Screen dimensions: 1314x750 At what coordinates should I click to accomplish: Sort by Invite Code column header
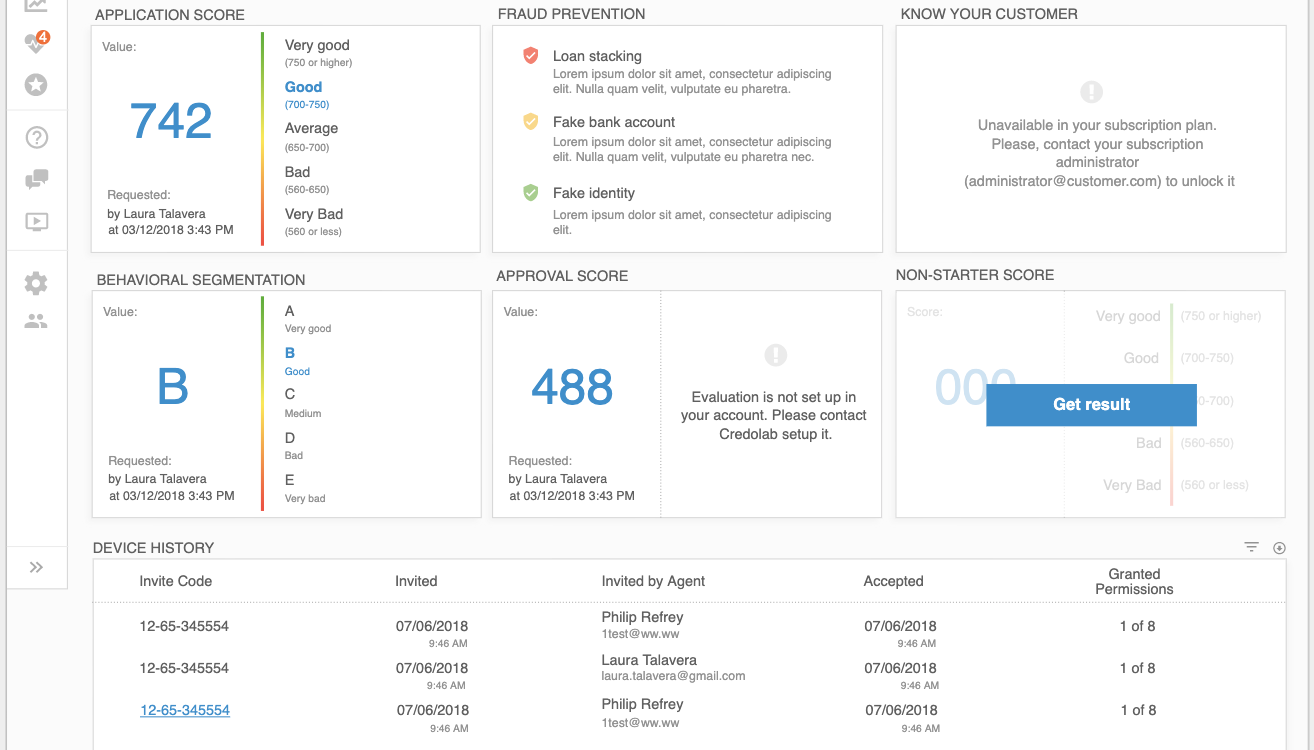176,581
